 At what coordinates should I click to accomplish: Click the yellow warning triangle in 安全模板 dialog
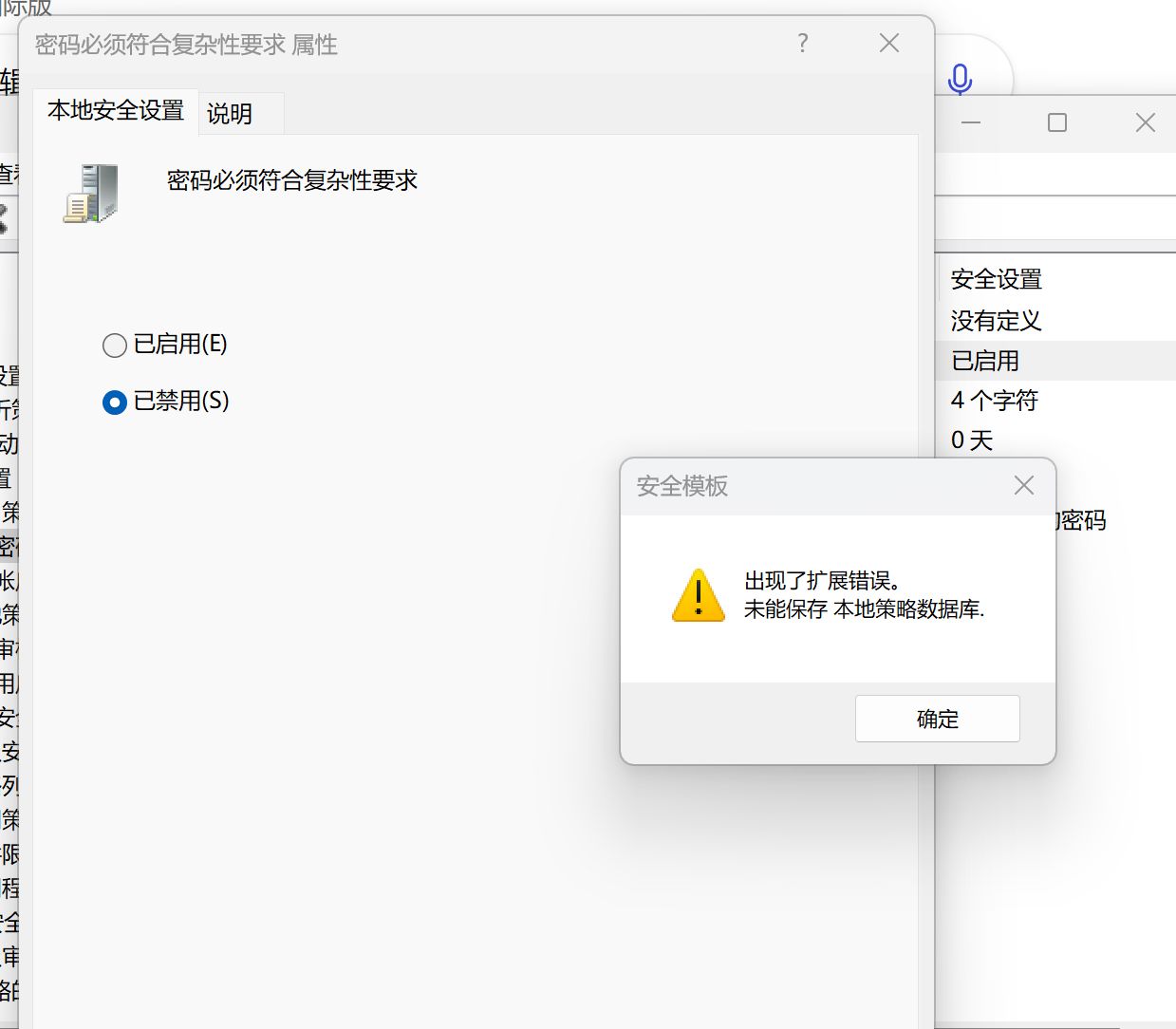pos(698,596)
